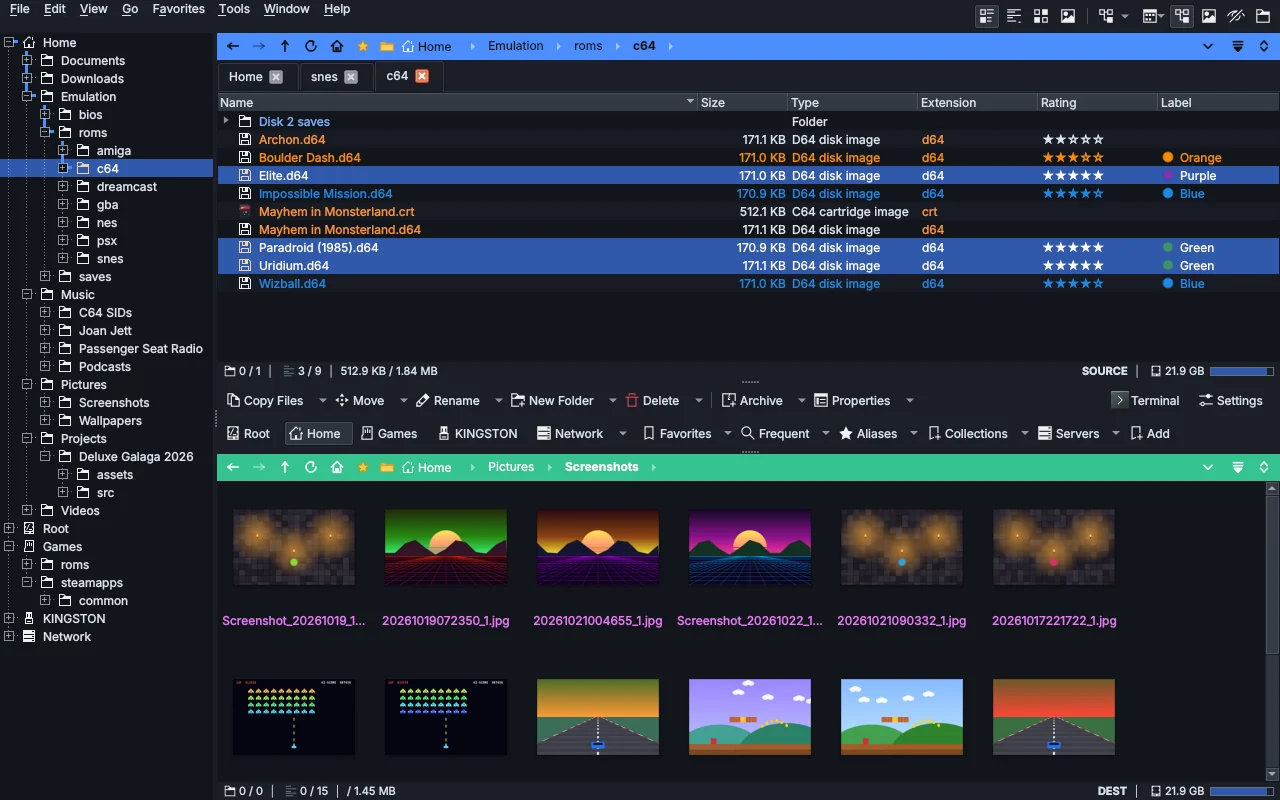This screenshot has width=1280, height=800.
Task: Open the Name column header dropdown
Action: [690, 103]
